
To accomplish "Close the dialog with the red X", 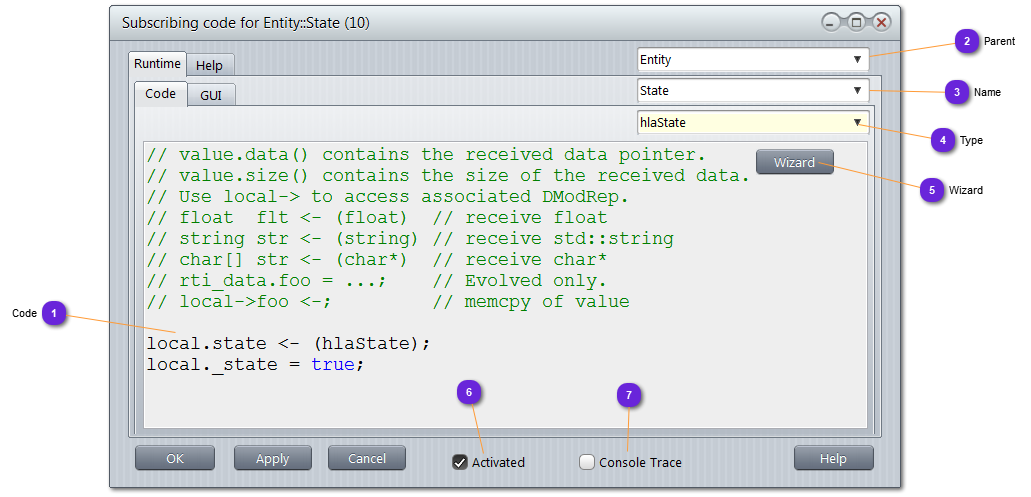I will click(881, 23).
